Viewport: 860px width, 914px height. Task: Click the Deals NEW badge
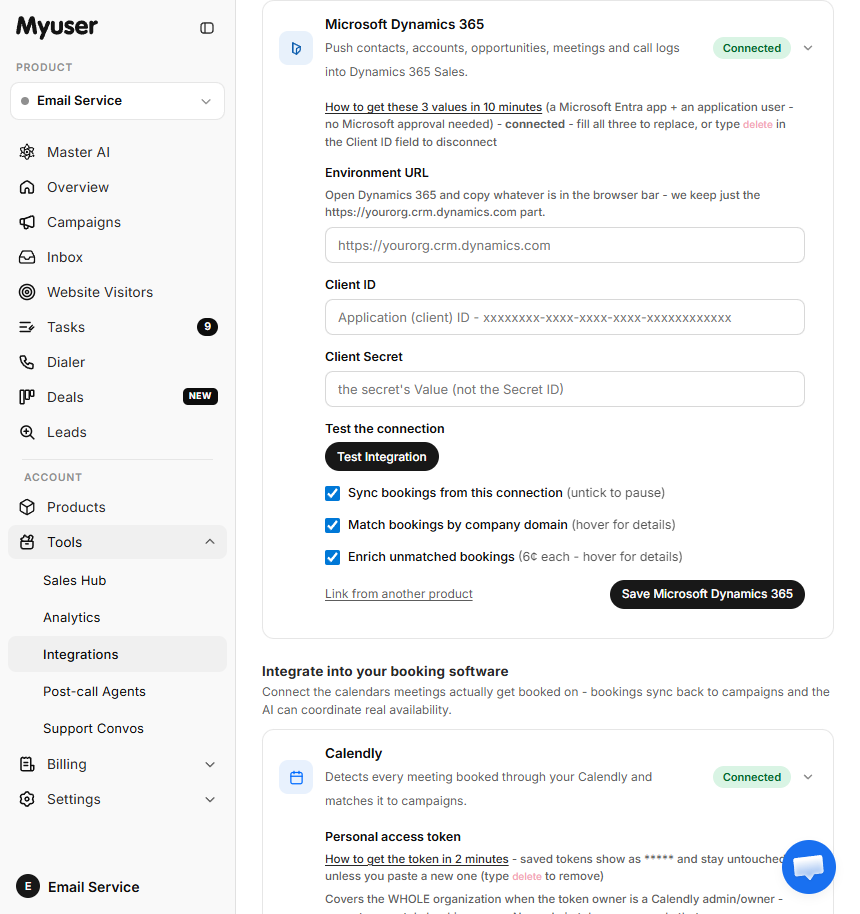click(x=200, y=396)
